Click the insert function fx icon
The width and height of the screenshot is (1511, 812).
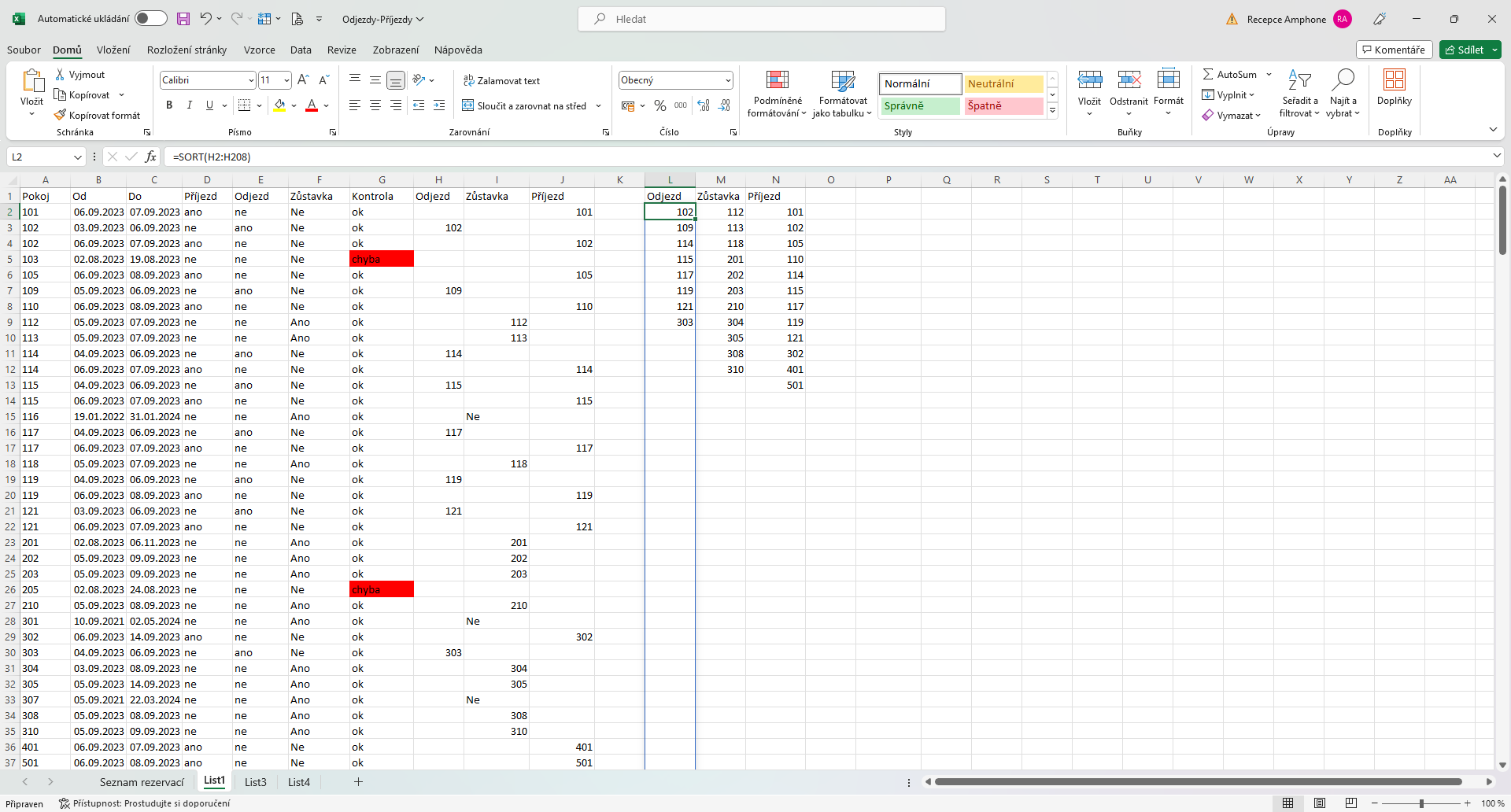(150, 157)
